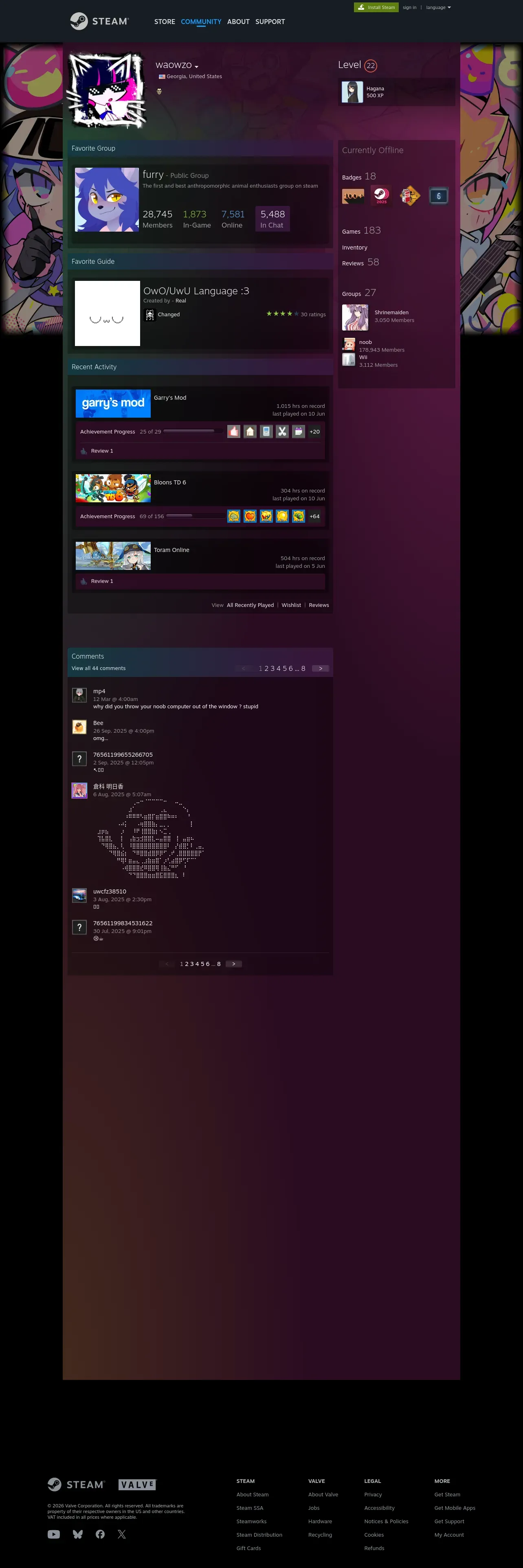Click the Hagana featured badge icon
The height and width of the screenshot is (1568, 523).
(x=352, y=92)
